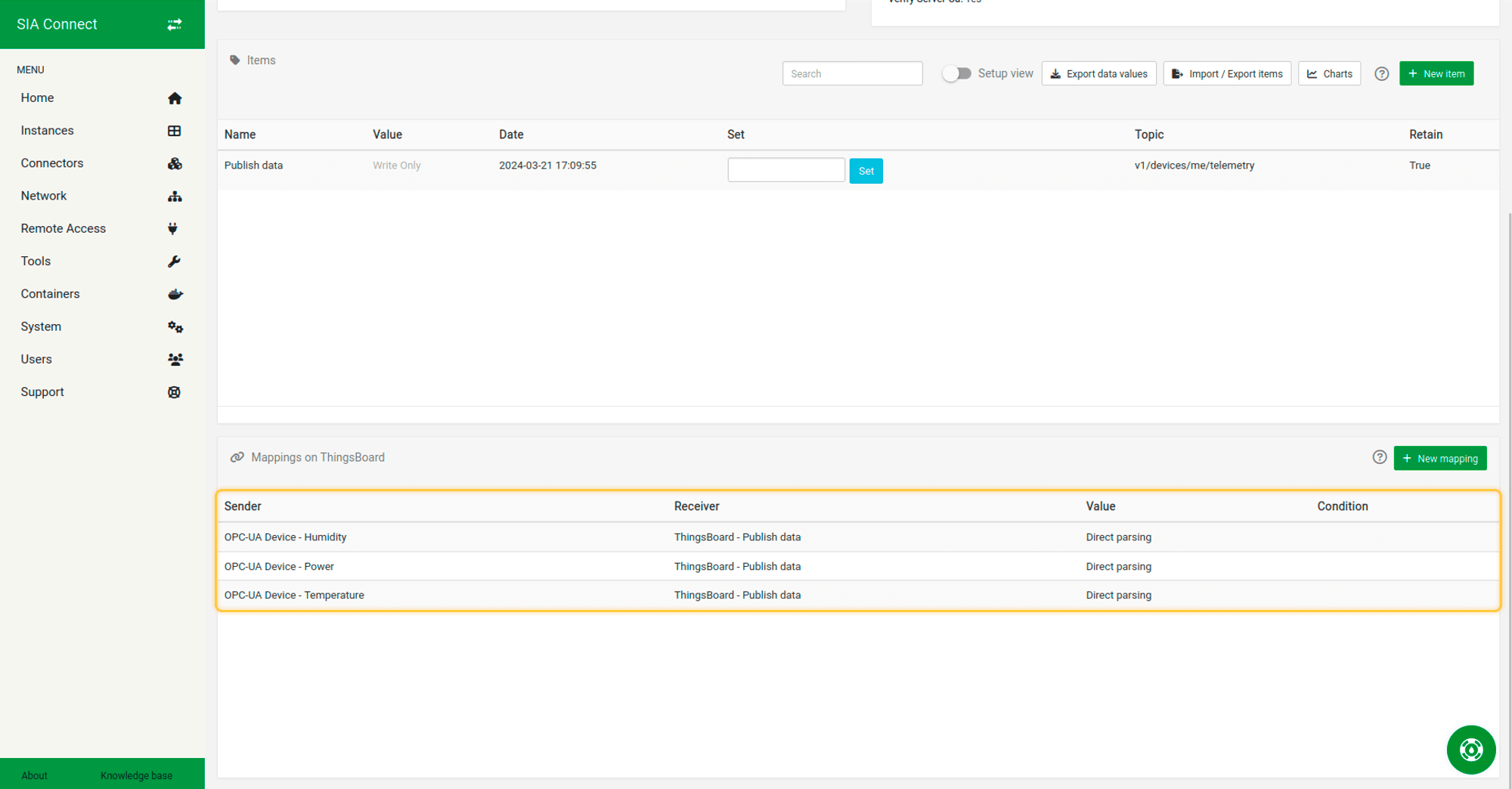Click the floating green support button

click(1470, 750)
